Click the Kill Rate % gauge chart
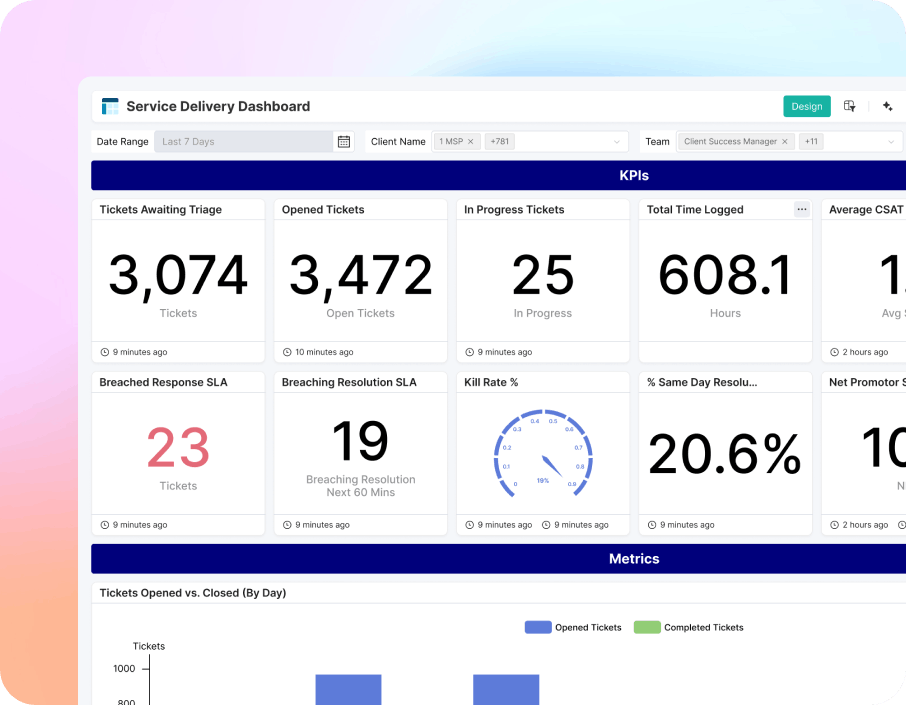Image resolution: width=906 pixels, height=705 pixels. 543,453
